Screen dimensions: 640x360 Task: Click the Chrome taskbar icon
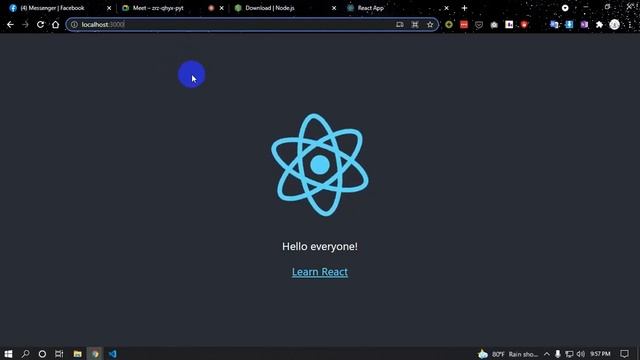[x=95, y=353]
